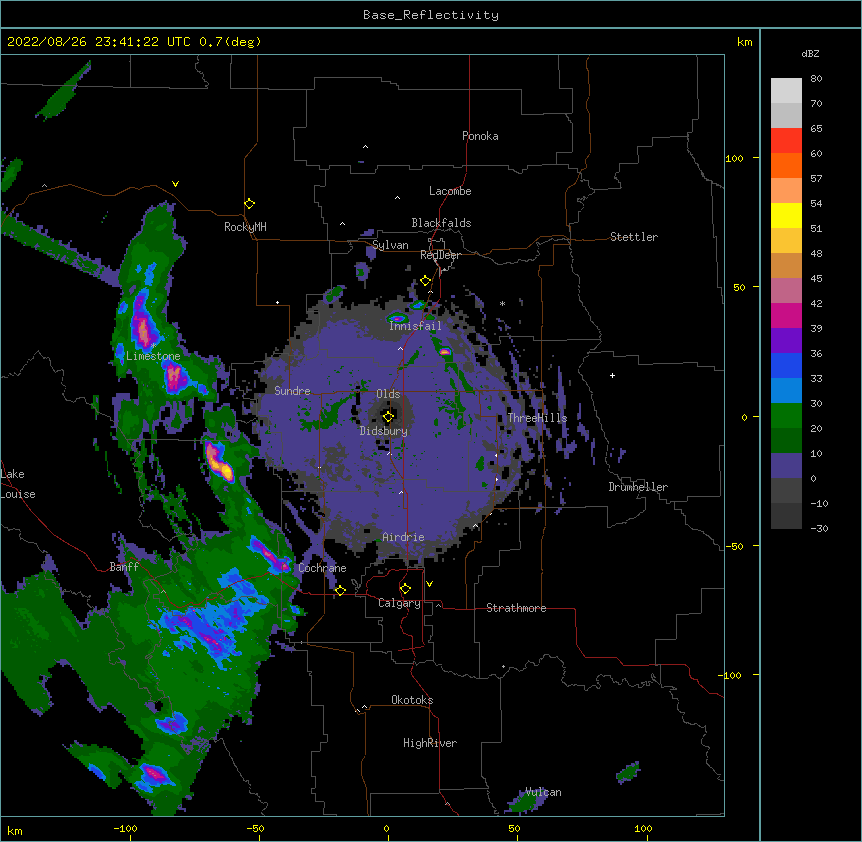Pick the slate purple 0-10 dBZ legend swatch
This screenshot has width=862, height=842.
click(786, 466)
